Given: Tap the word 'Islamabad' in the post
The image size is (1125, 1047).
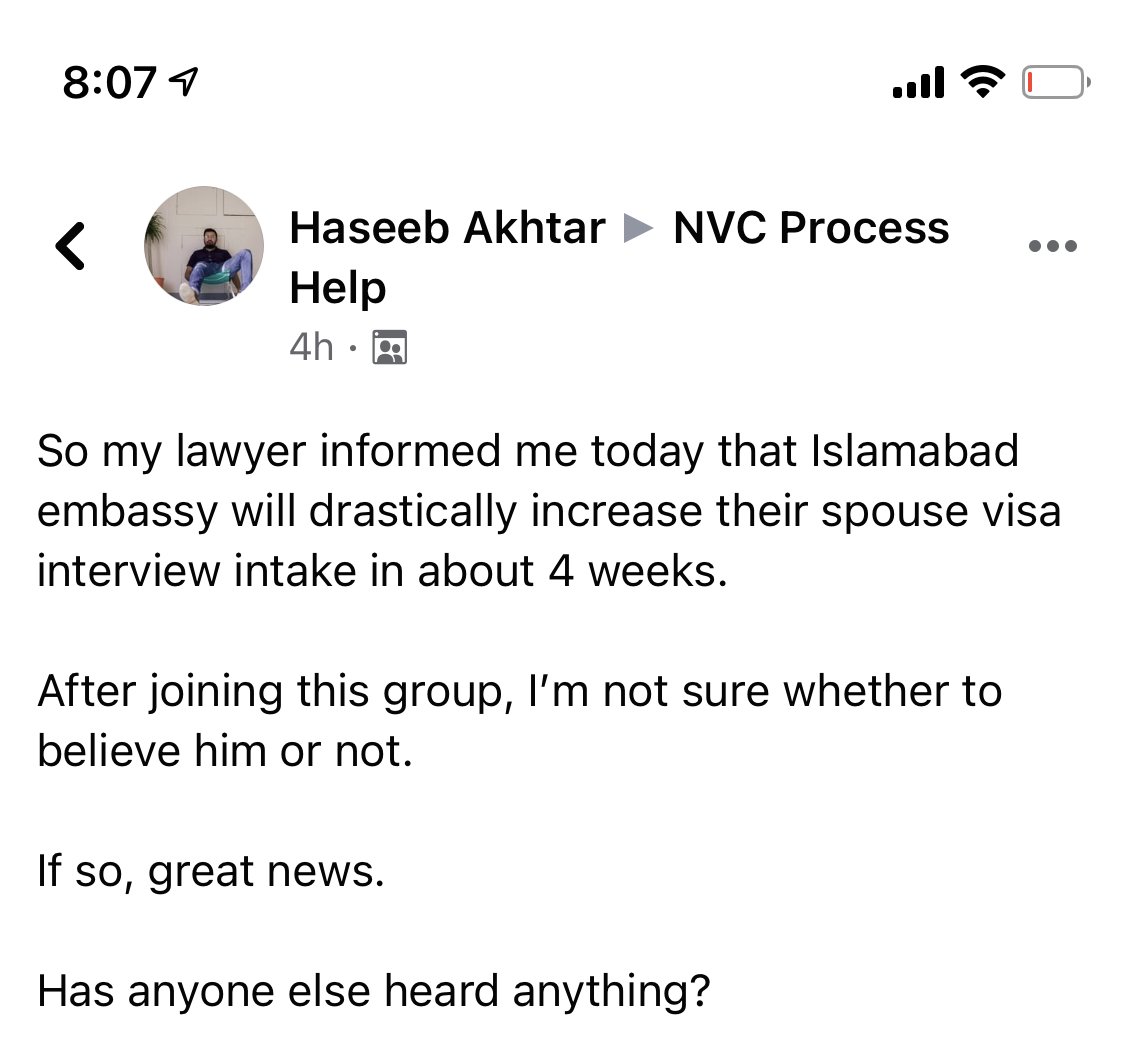Looking at the screenshot, I should pyautogui.click(x=915, y=451).
